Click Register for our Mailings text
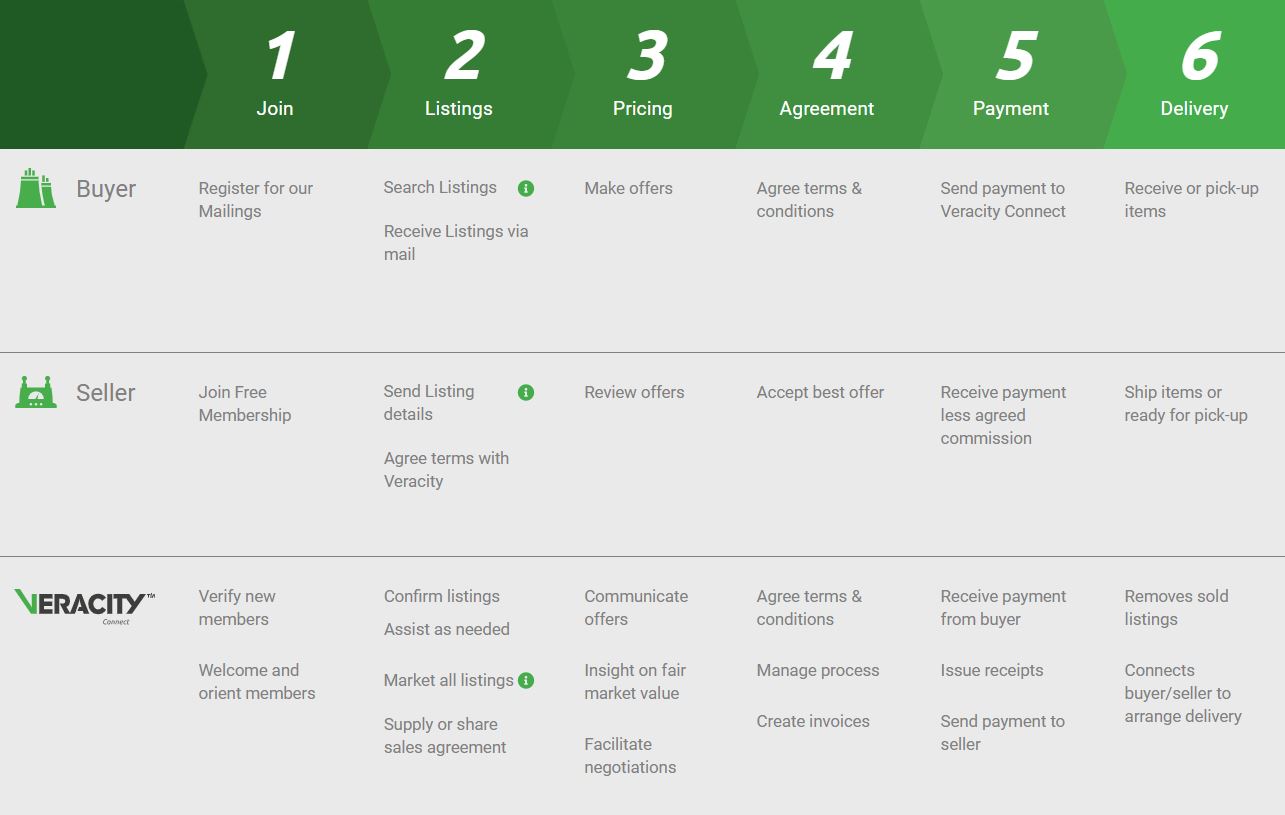This screenshot has width=1285, height=815. click(x=255, y=200)
